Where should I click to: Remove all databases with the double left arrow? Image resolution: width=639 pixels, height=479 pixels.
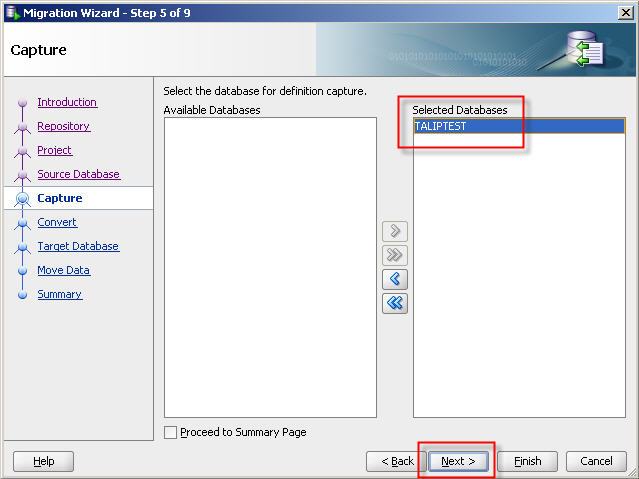[x=394, y=303]
